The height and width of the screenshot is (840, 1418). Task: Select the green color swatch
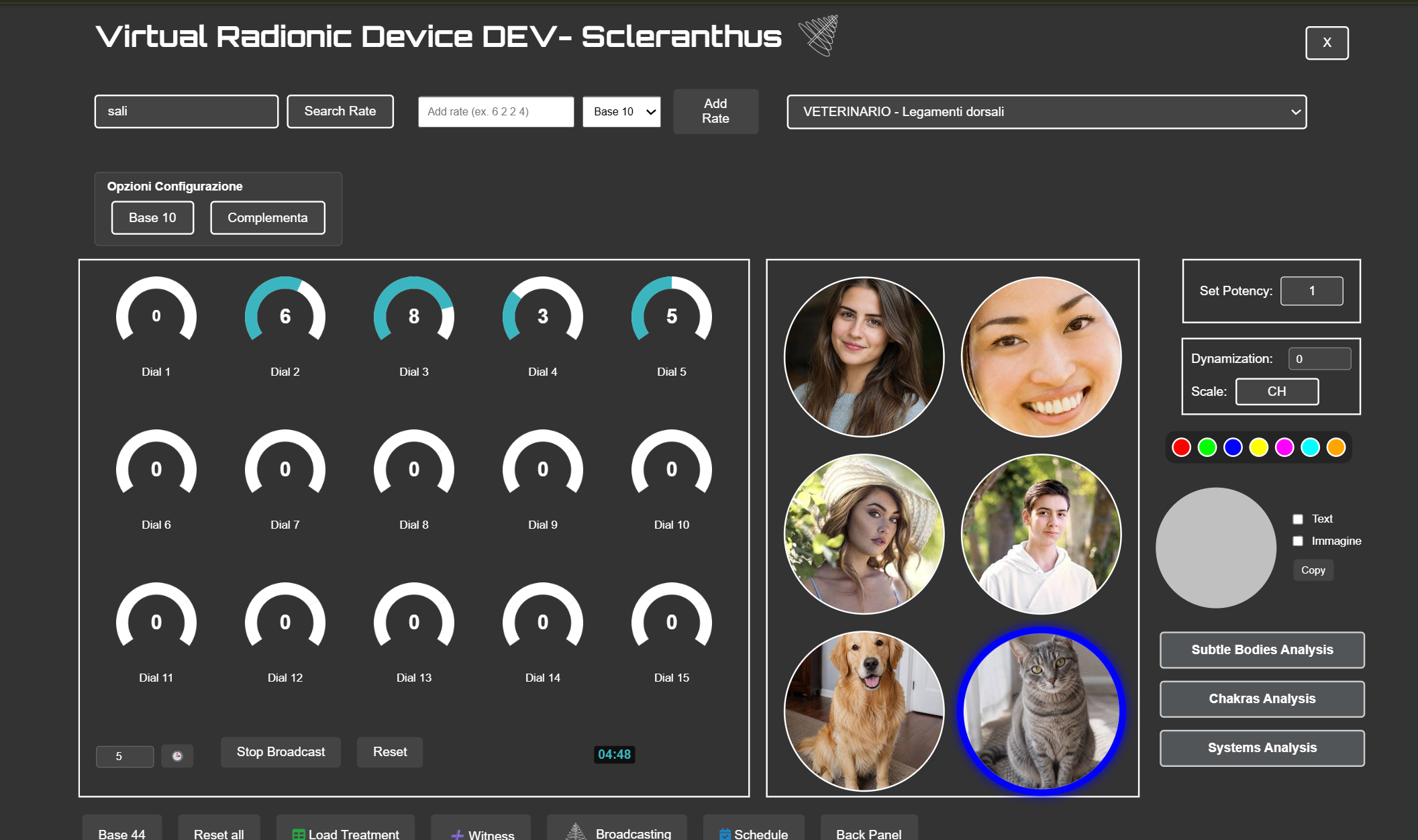[1207, 447]
